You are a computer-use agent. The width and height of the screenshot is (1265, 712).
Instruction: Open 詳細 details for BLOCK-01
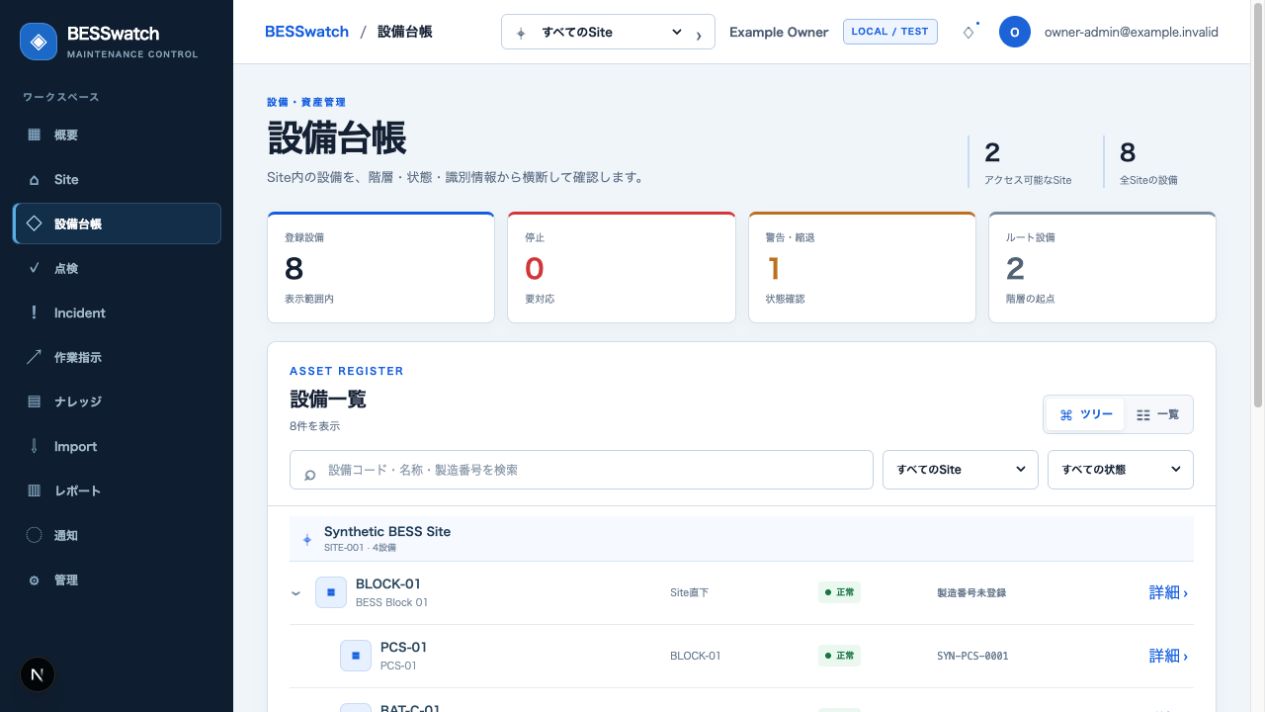pos(1168,593)
